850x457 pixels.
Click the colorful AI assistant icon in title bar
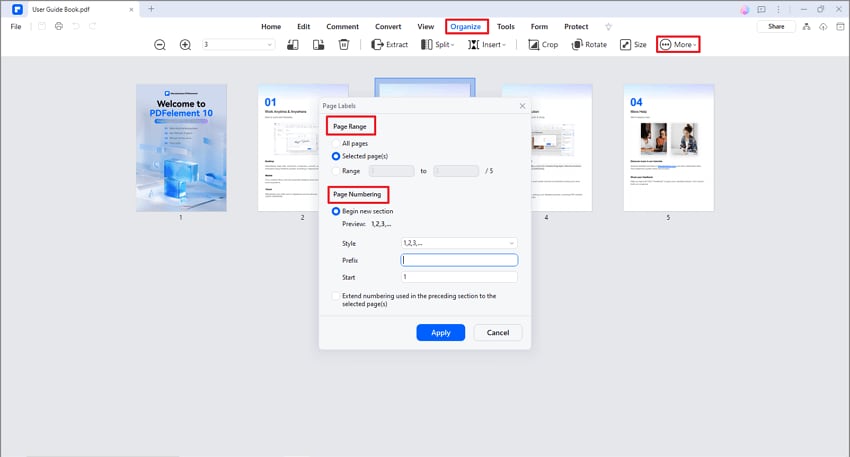point(745,10)
